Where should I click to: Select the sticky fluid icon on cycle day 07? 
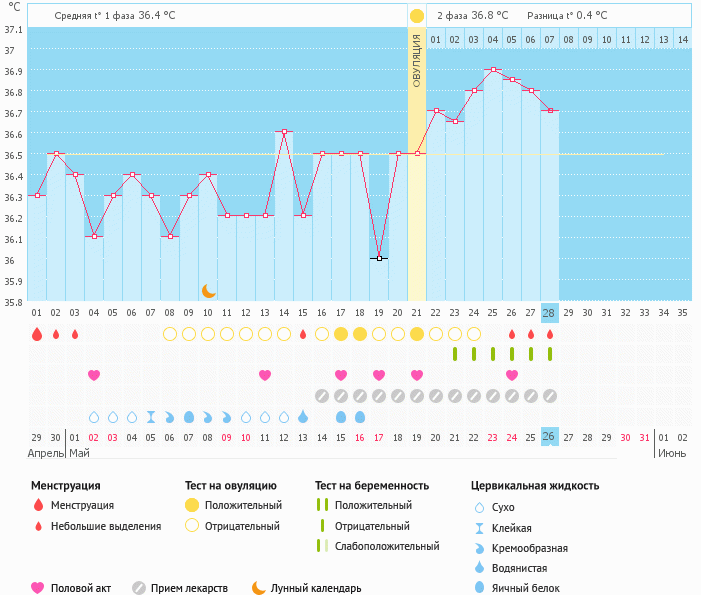tap(151, 416)
